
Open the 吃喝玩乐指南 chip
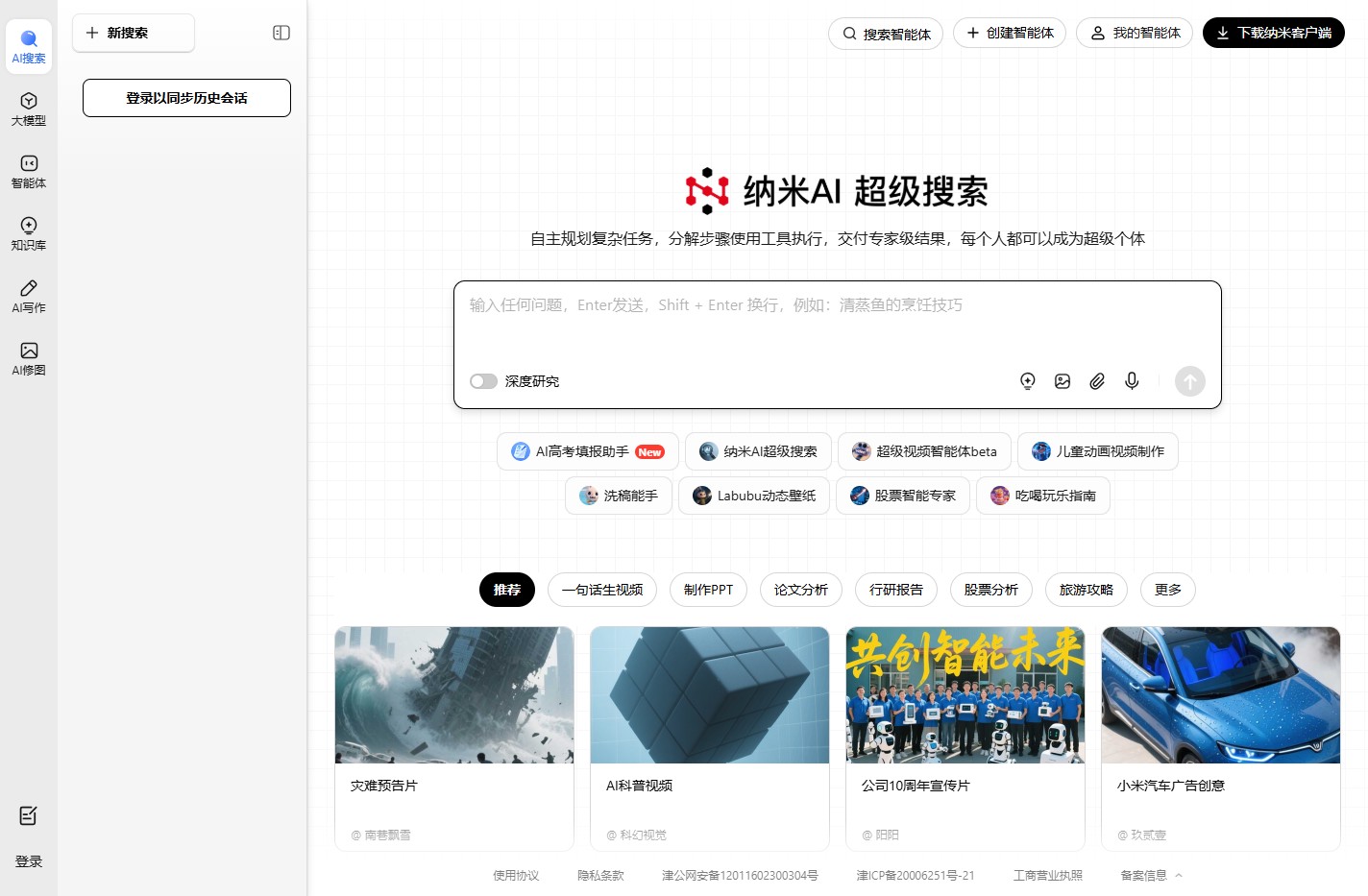tap(1043, 496)
